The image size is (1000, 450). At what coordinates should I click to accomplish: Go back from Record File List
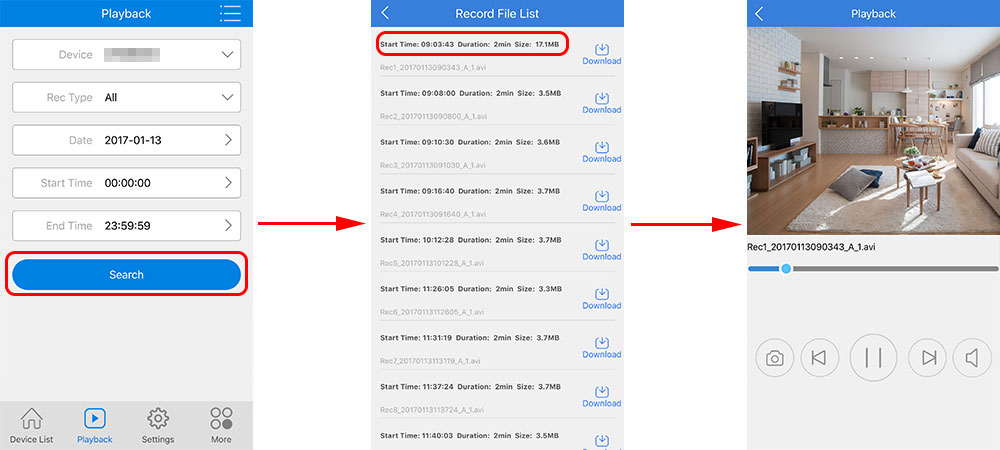click(x=386, y=13)
